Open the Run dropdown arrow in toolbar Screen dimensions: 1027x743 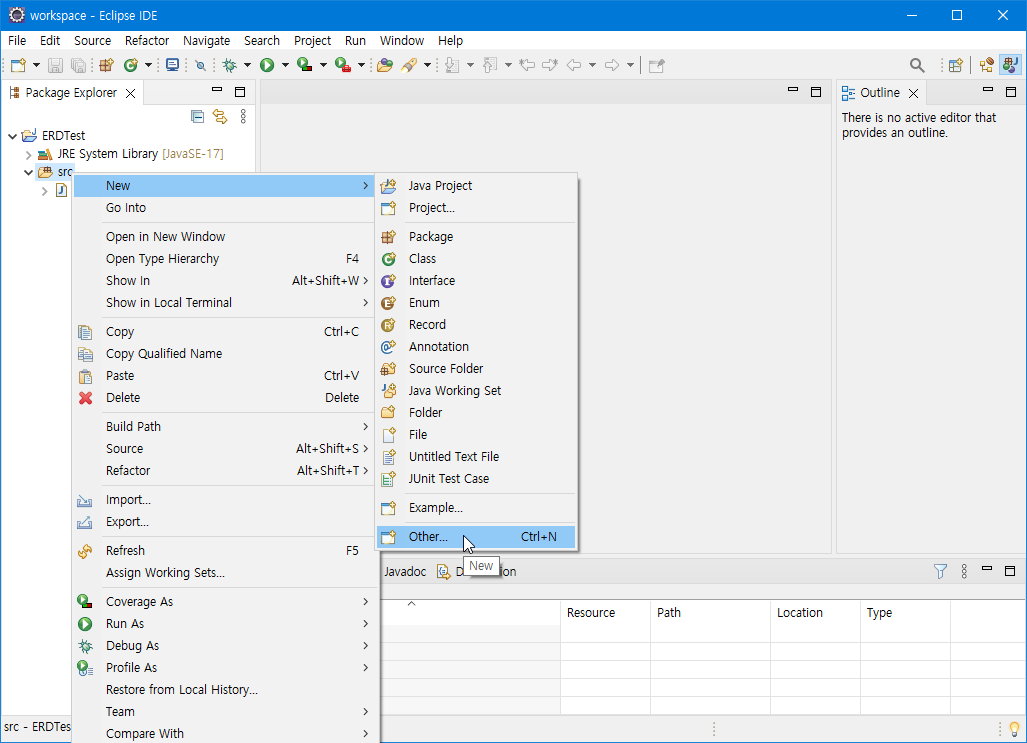[x=285, y=65]
